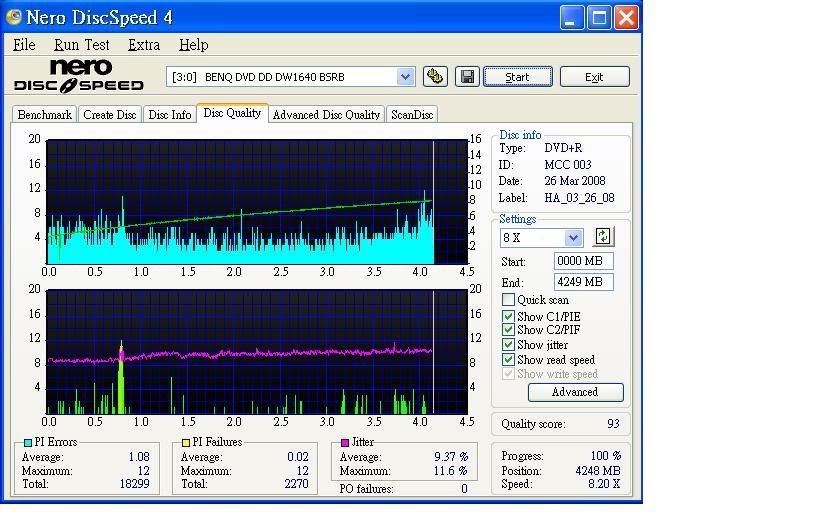The width and height of the screenshot is (840, 525).
Task: Click the disc ID MCC 003
Action: (x=568, y=164)
